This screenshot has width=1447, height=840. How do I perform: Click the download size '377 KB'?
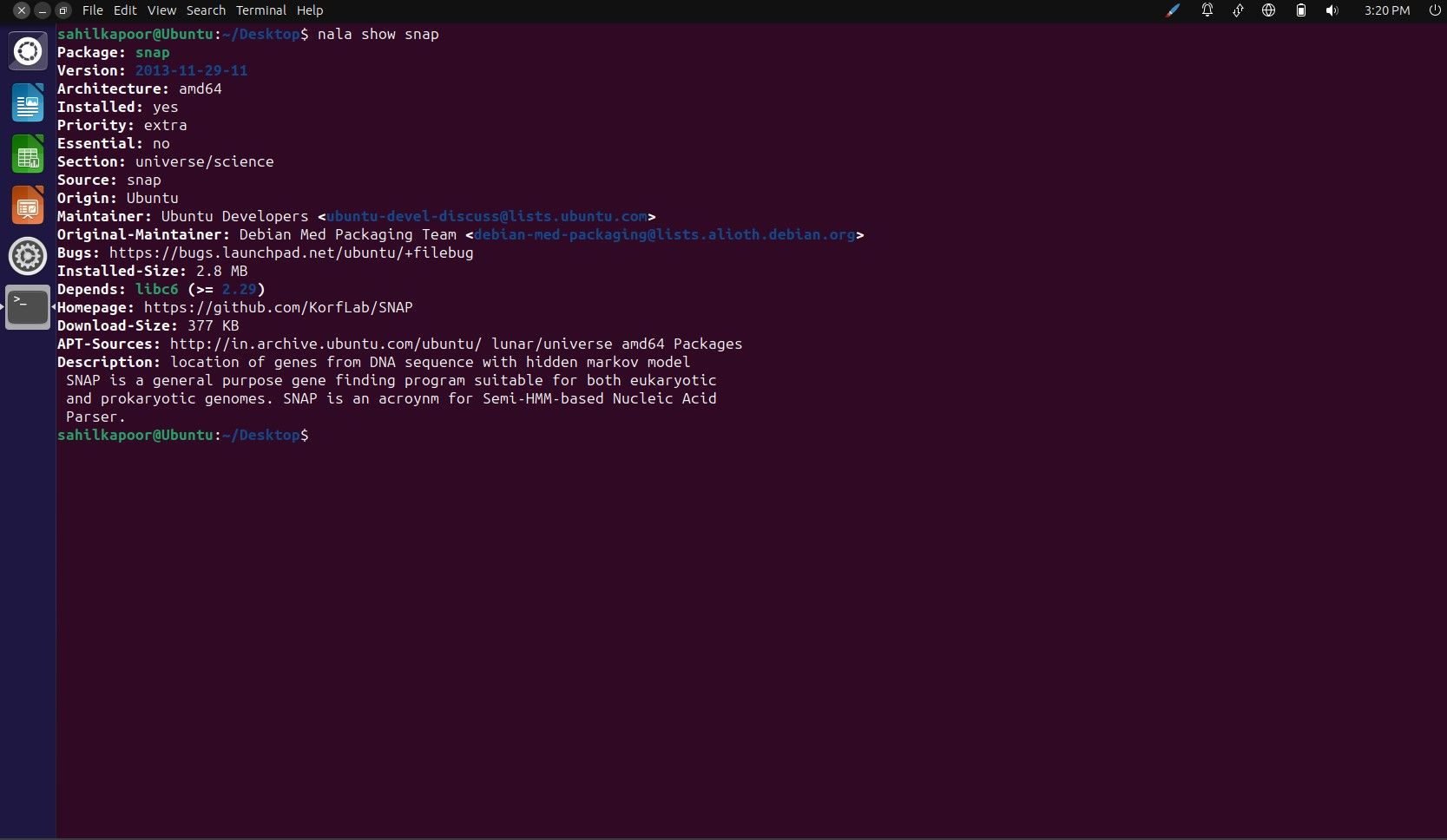tap(214, 325)
